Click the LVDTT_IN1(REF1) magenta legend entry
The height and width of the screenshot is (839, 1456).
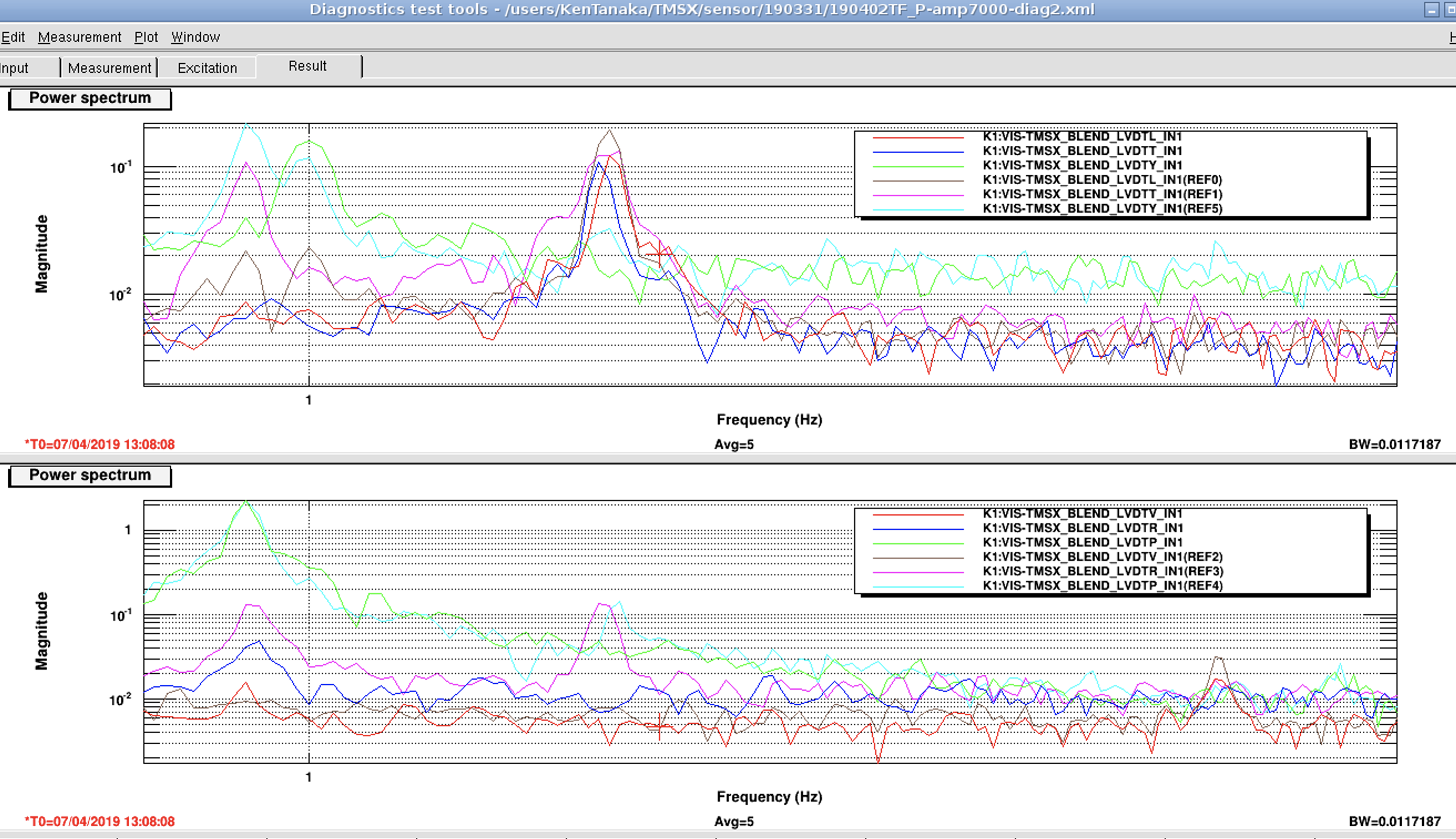tap(1102, 194)
